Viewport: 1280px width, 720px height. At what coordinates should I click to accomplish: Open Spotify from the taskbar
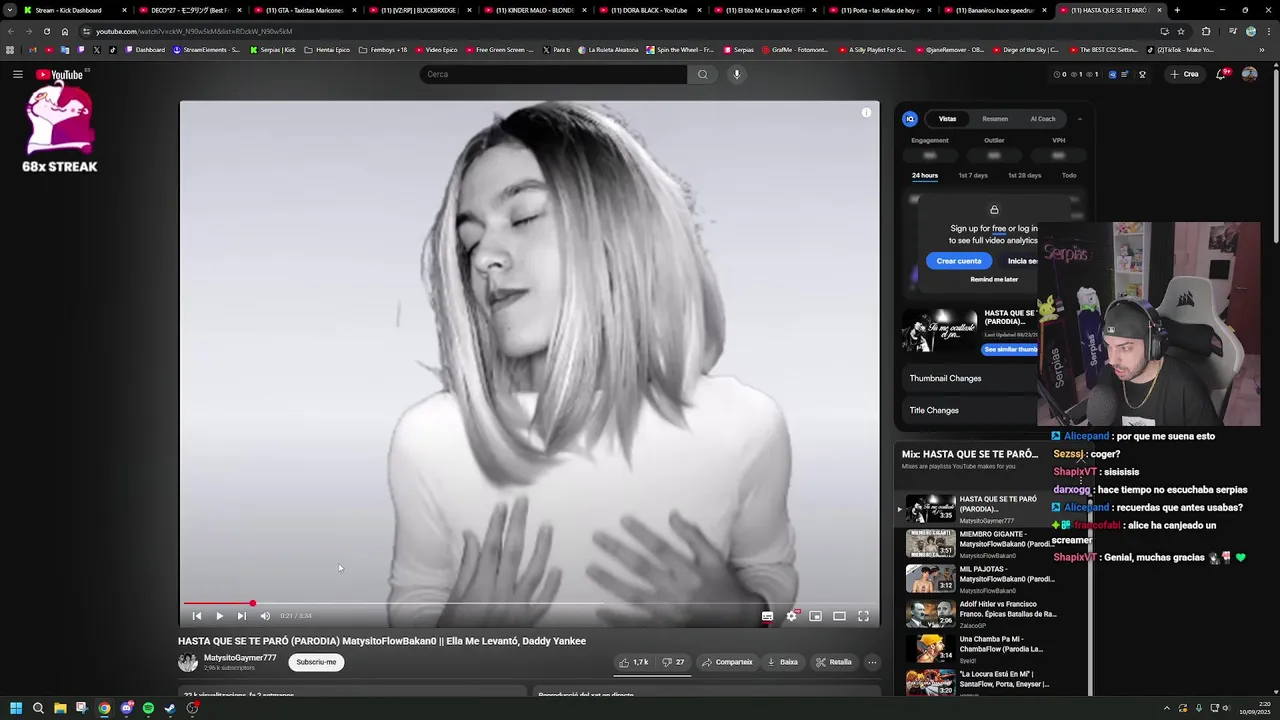[148, 708]
